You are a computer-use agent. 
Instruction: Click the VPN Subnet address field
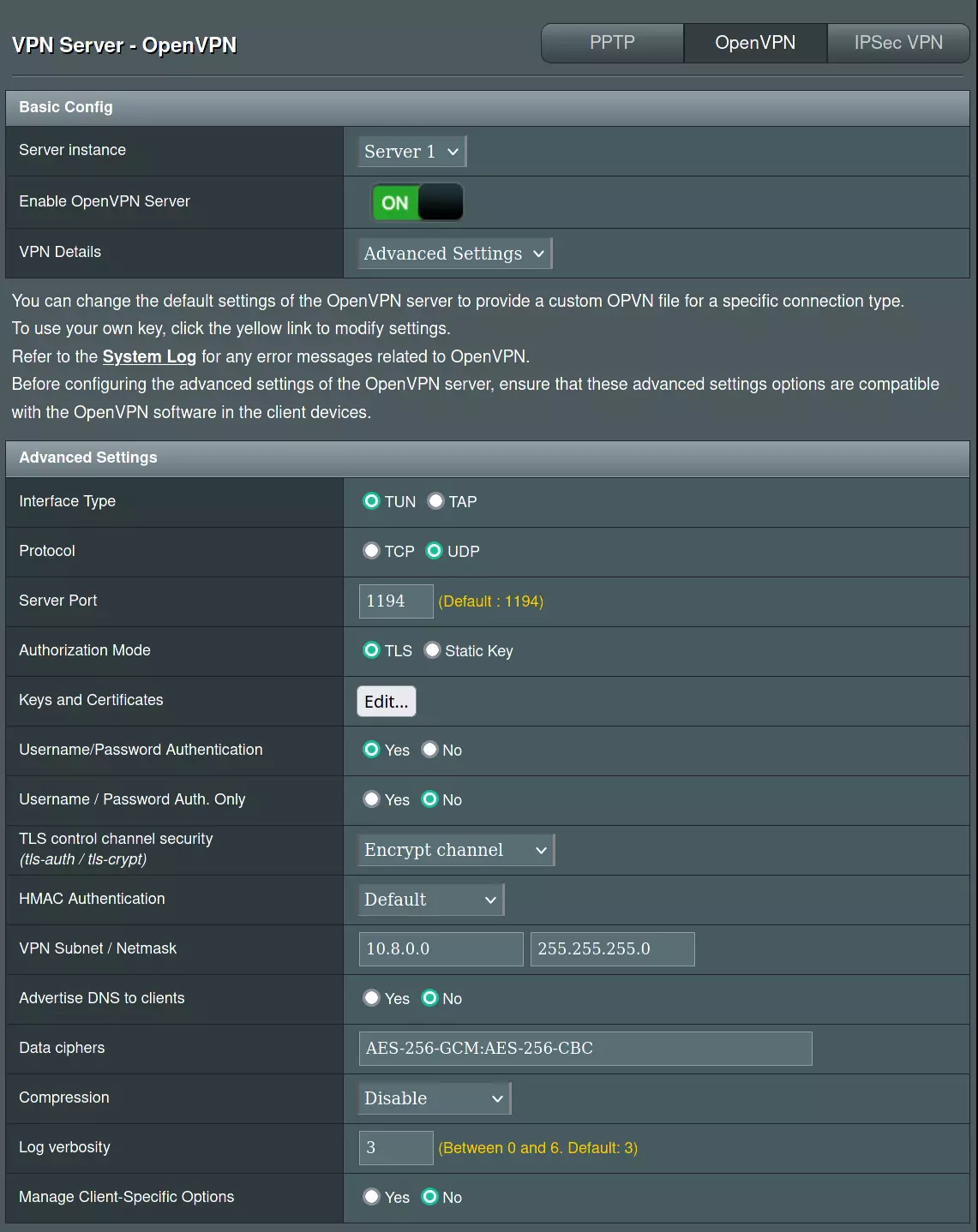[441, 949]
